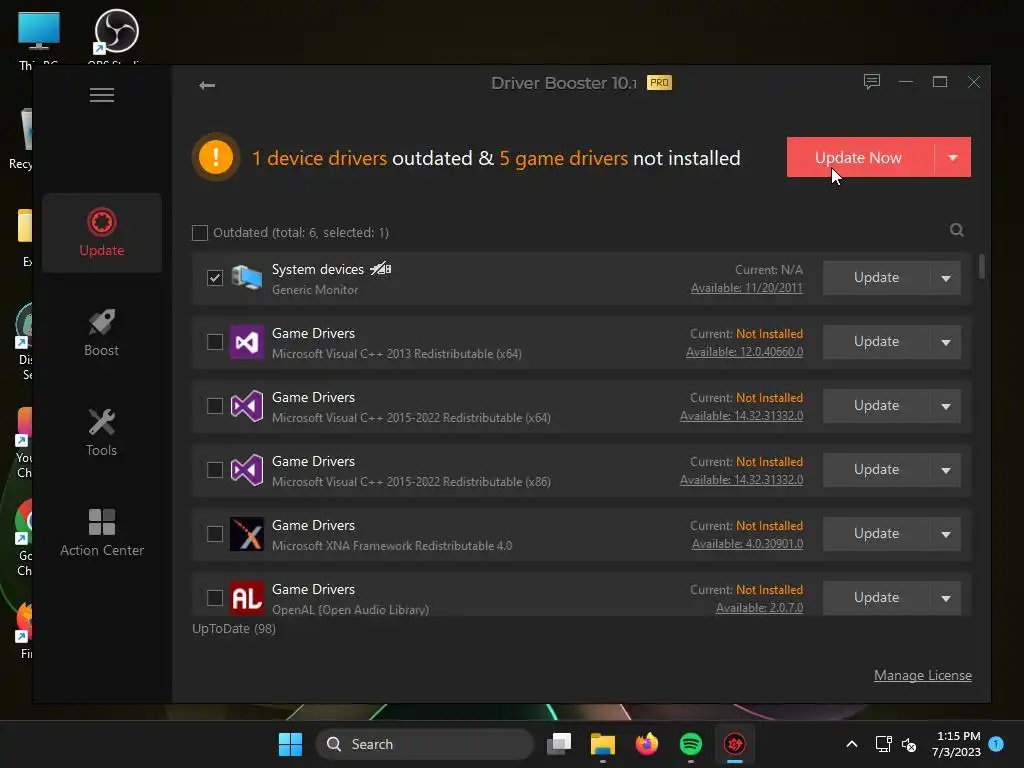Update the Generic Monitor driver
Image resolution: width=1024 pixels, height=768 pixels.
876,278
